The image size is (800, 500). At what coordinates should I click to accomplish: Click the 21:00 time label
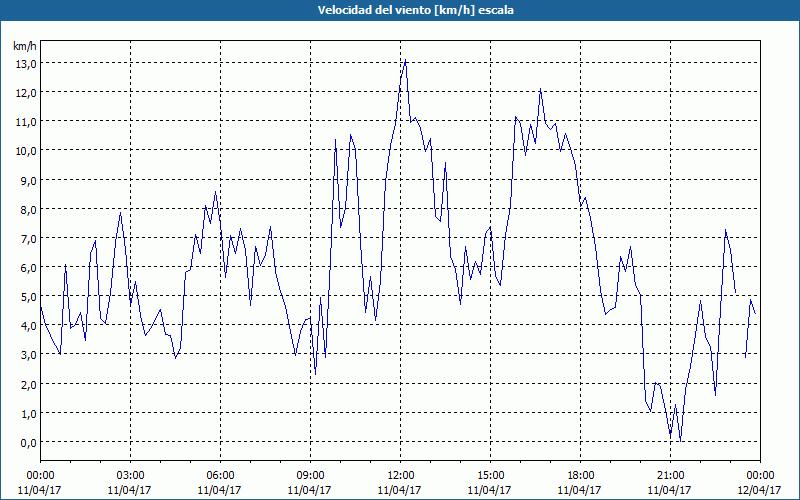coord(670,476)
